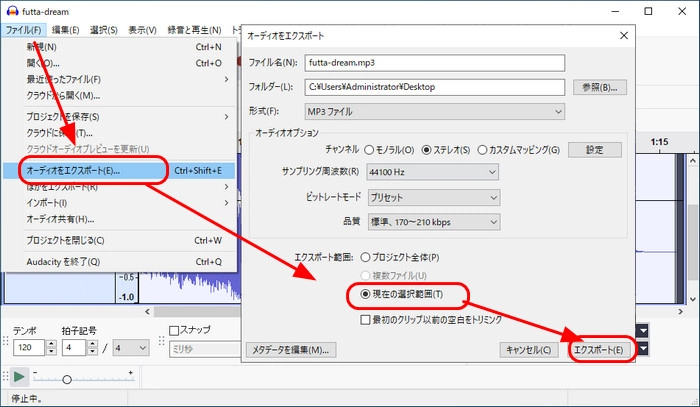This screenshot has height=407, width=700.
Task: Click the ファイル名 field with futta-dream.mp3
Action: pos(435,62)
